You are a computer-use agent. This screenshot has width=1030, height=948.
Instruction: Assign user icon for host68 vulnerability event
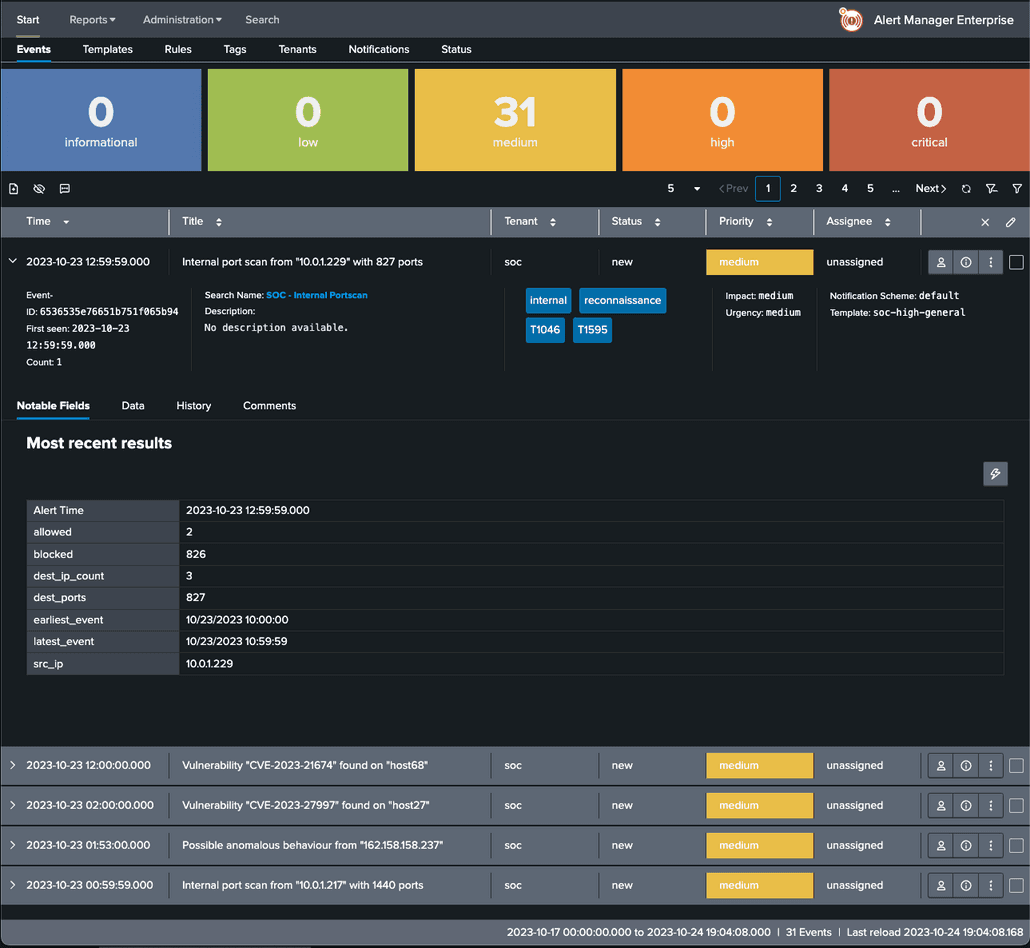[941, 766]
